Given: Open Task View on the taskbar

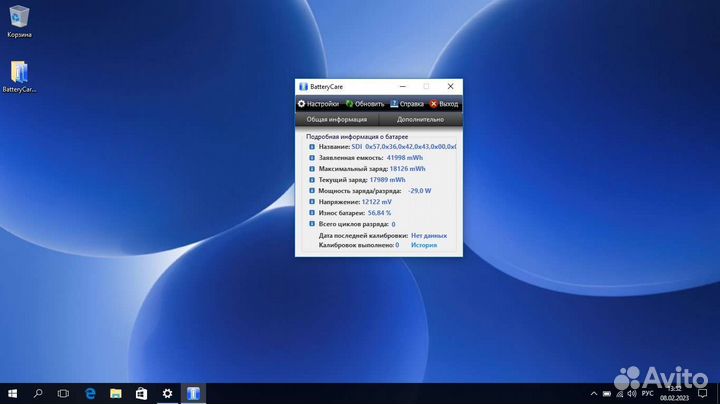Looking at the screenshot, I should [65, 393].
